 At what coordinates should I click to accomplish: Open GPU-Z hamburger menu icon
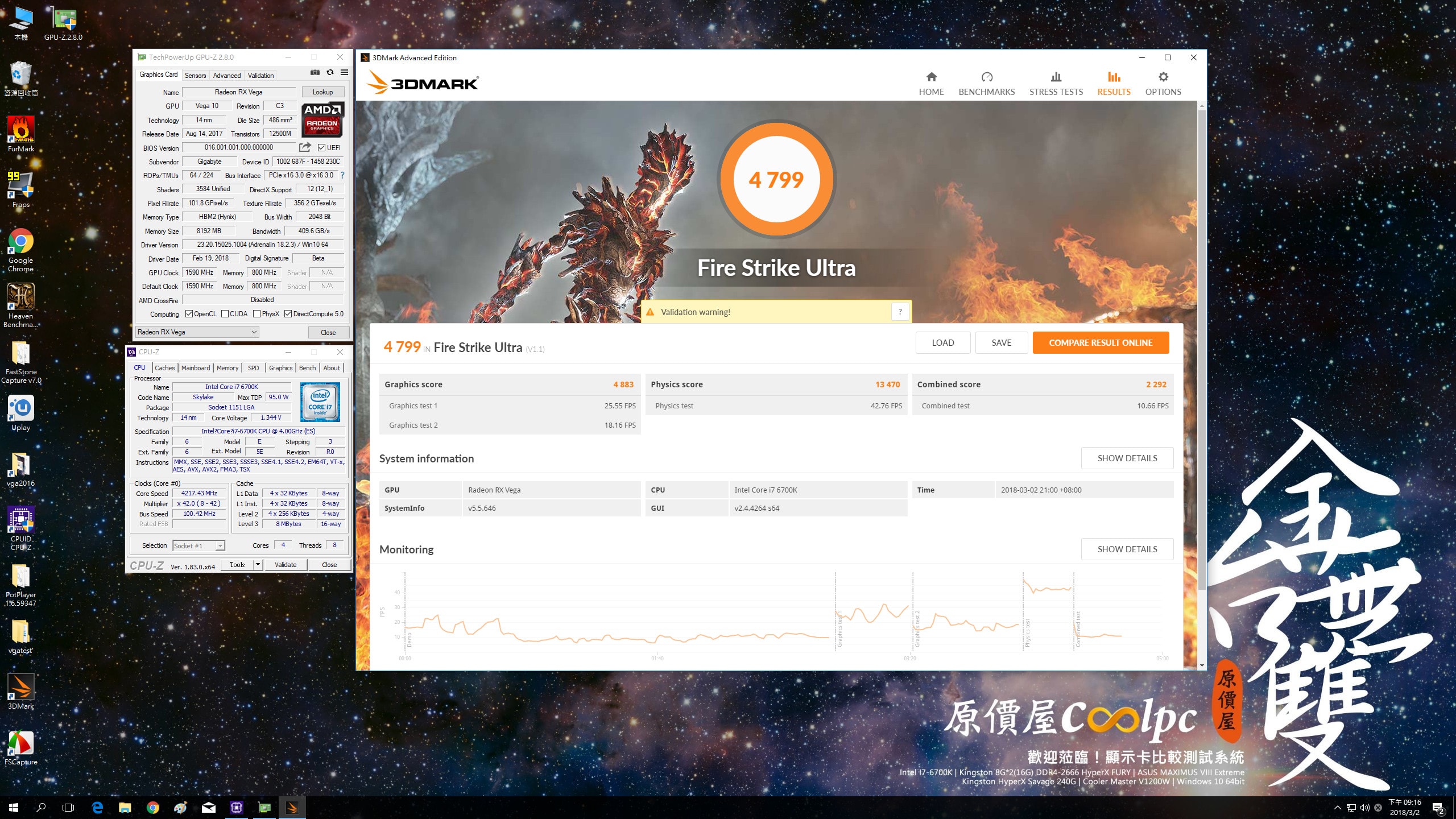344,72
